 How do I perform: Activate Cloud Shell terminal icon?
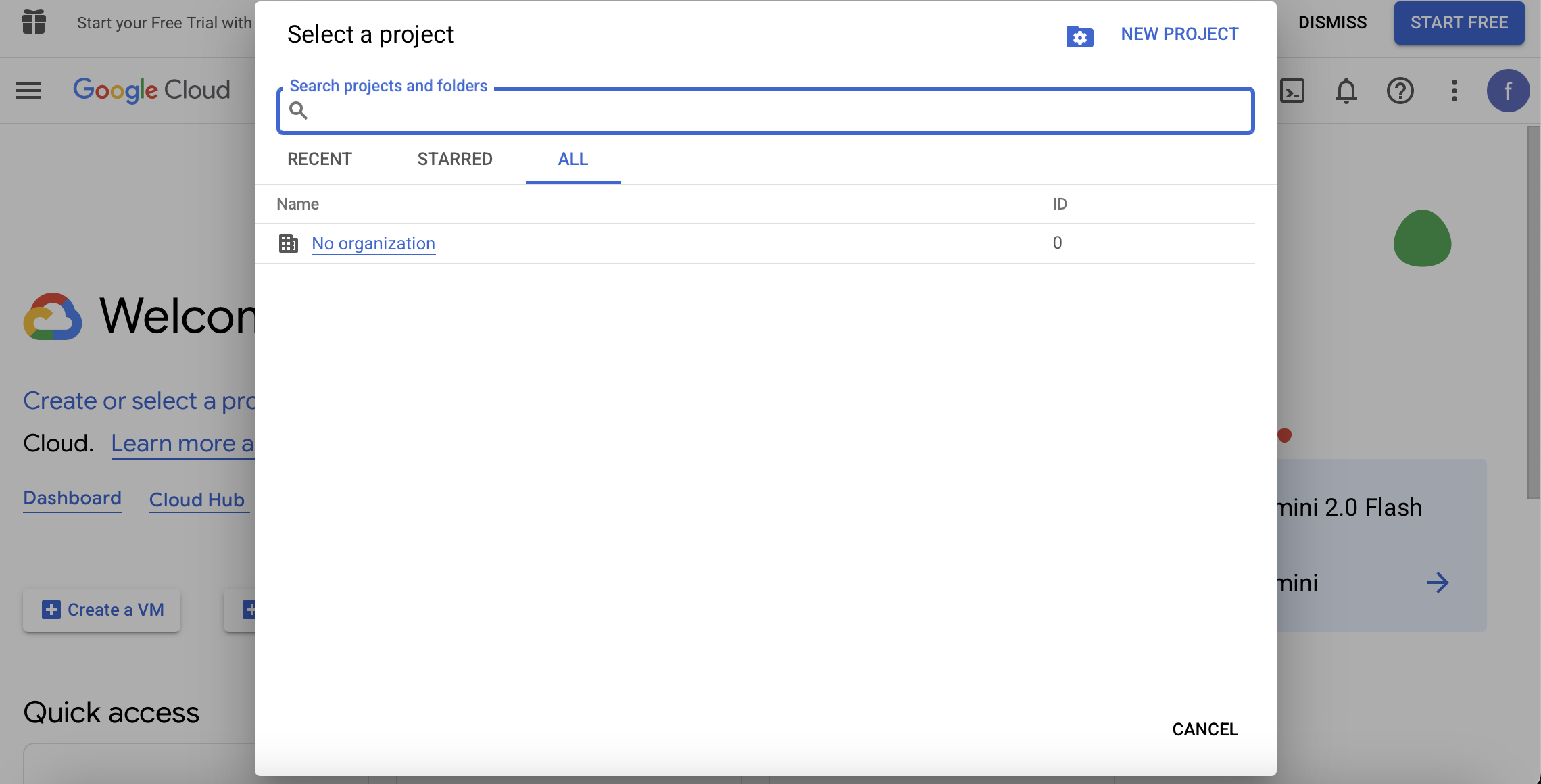coord(1292,91)
